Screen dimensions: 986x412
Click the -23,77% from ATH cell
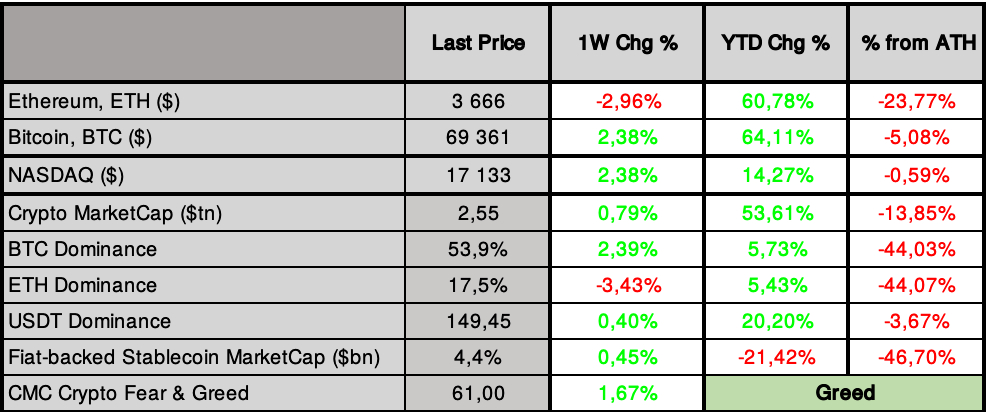(x=915, y=101)
